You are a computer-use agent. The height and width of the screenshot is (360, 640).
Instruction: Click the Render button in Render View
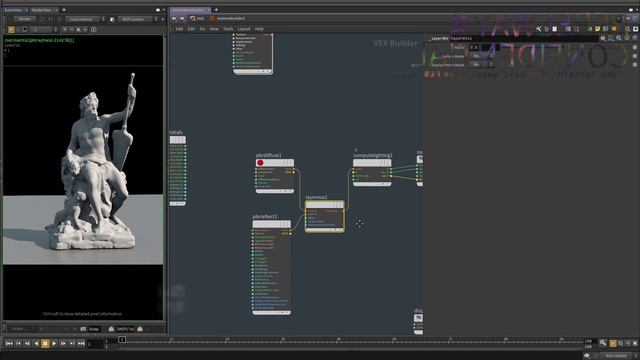tap(24, 19)
